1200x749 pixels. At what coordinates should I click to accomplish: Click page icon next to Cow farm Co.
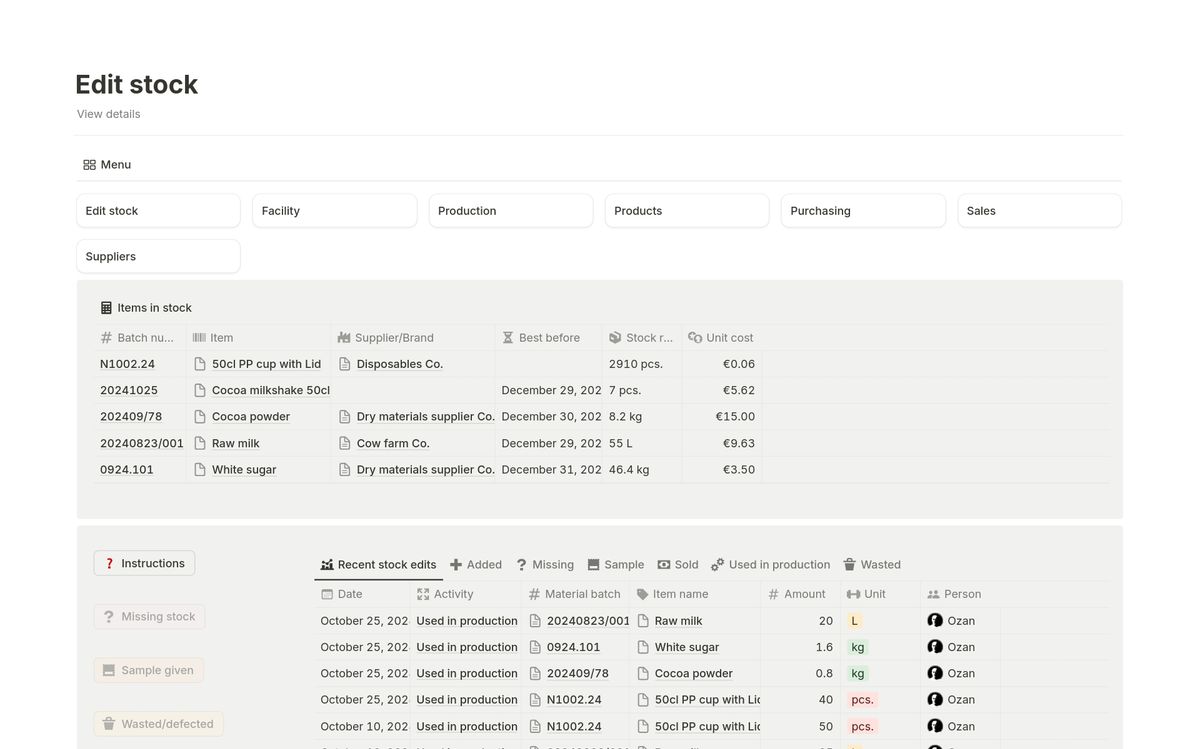(x=345, y=443)
